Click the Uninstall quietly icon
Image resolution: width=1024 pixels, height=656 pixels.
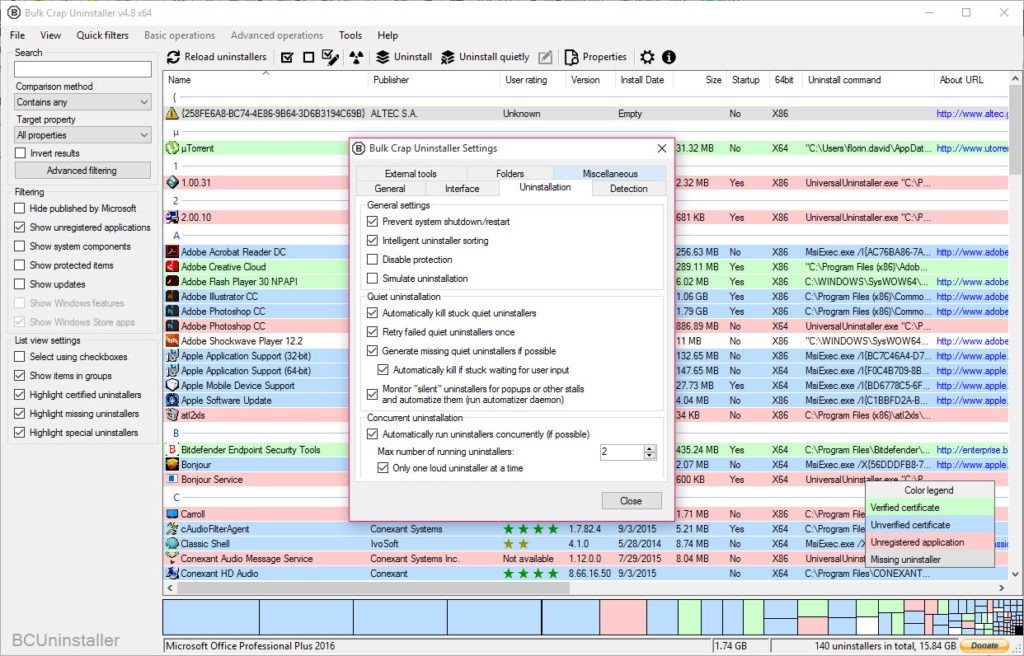click(x=447, y=57)
